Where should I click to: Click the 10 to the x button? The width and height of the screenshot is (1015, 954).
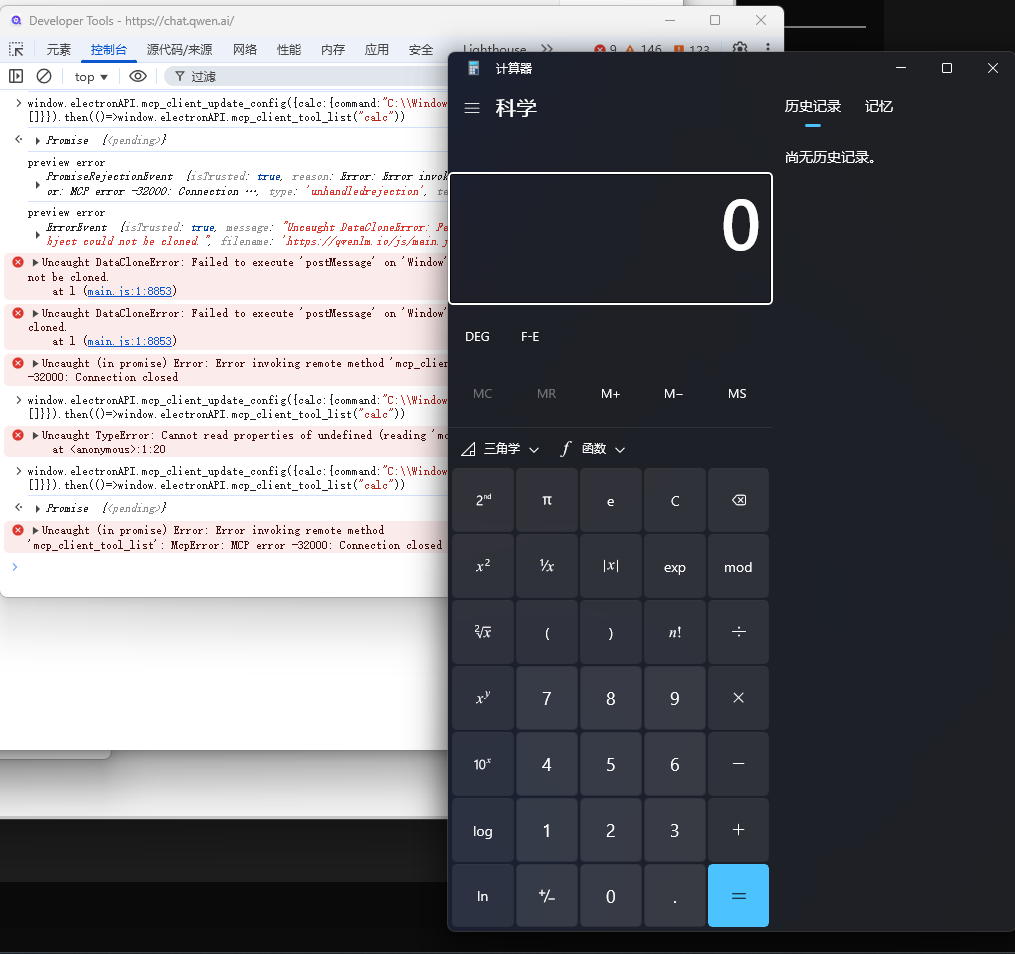pos(484,764)
